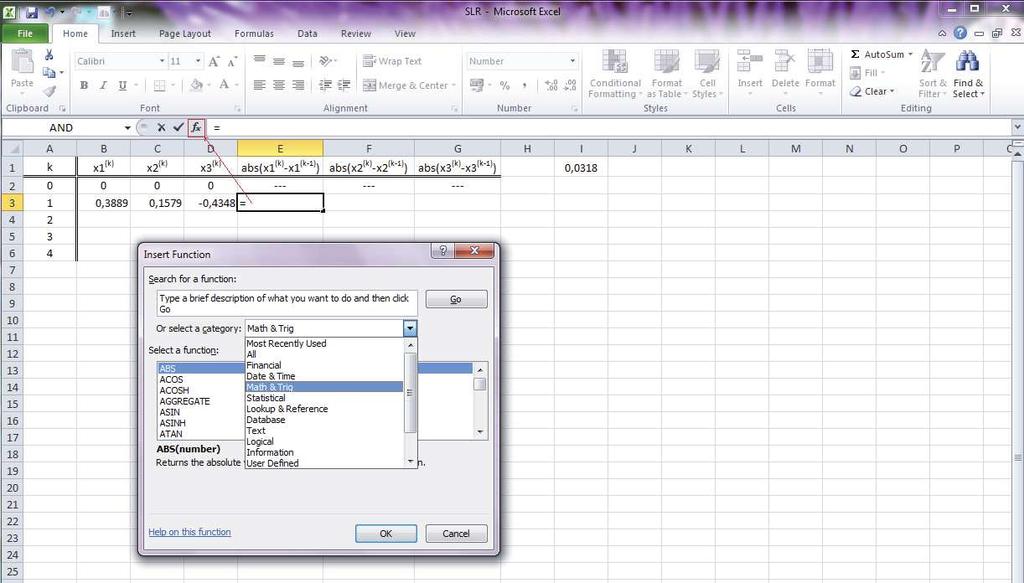The height and width of the screenshot is (583, 1024).
Task: Open Find & Select
Action: [968, 74]
